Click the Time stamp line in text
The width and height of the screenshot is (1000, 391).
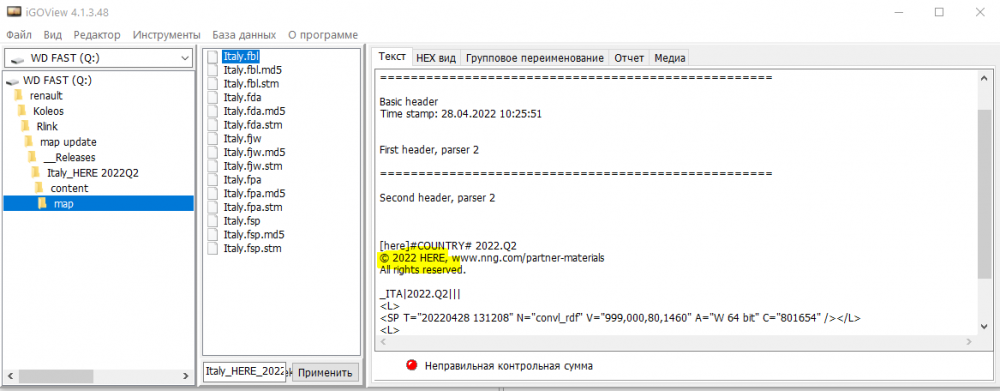tap(460, 114)
